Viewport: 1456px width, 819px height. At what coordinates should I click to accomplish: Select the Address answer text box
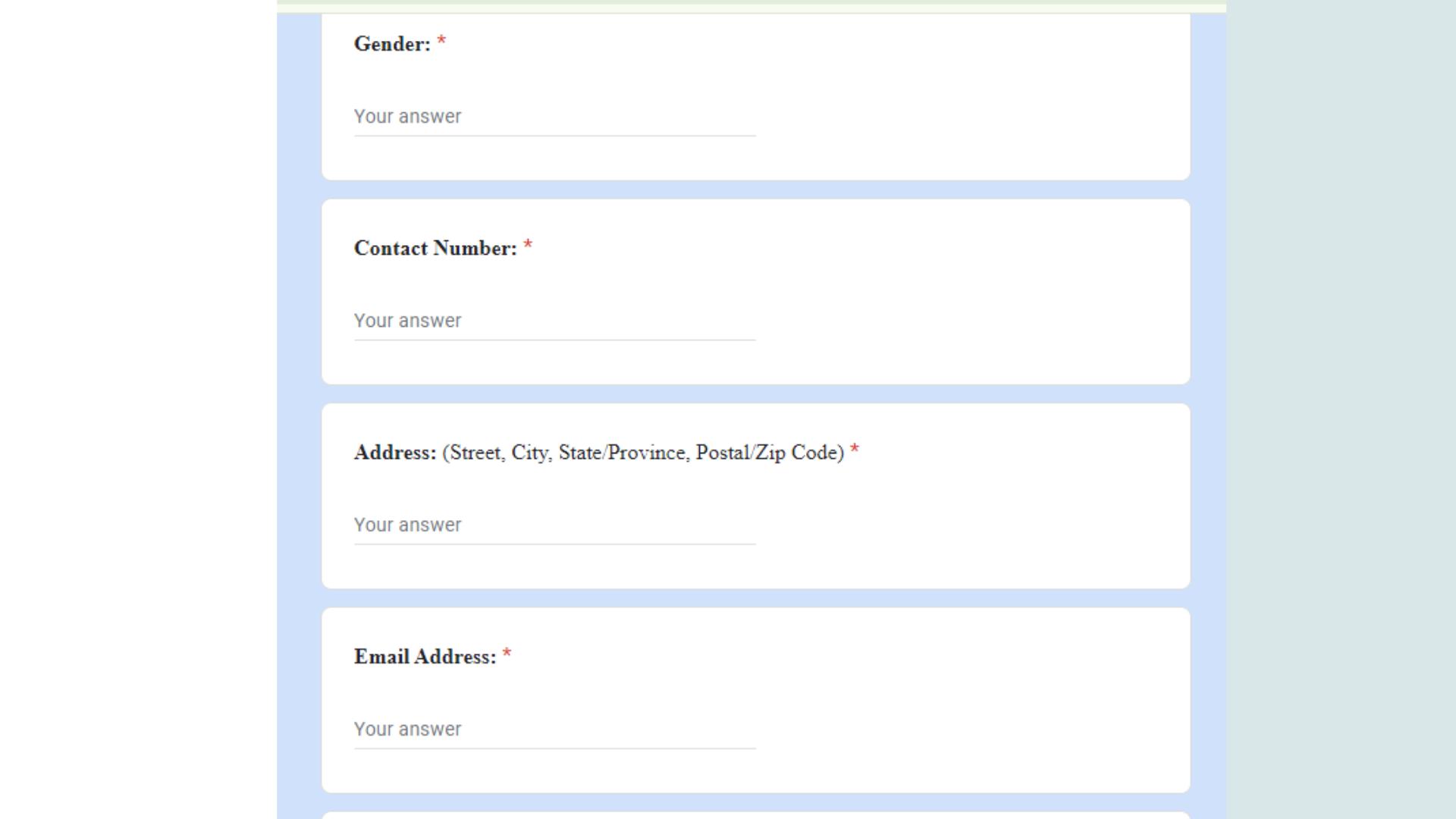pos(554,525)
